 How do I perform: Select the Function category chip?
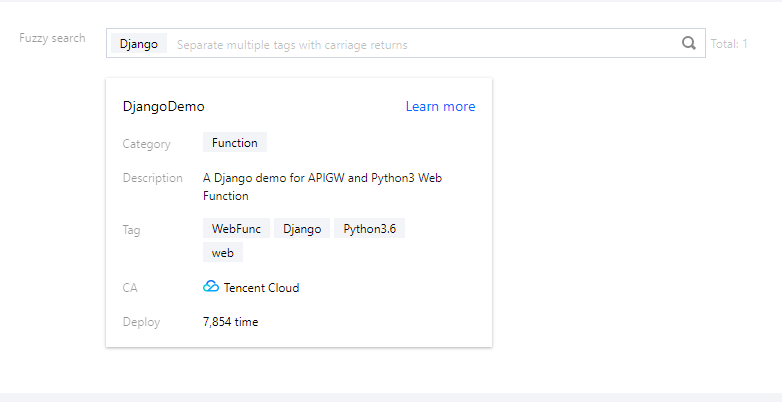click(x=235, y=142)
